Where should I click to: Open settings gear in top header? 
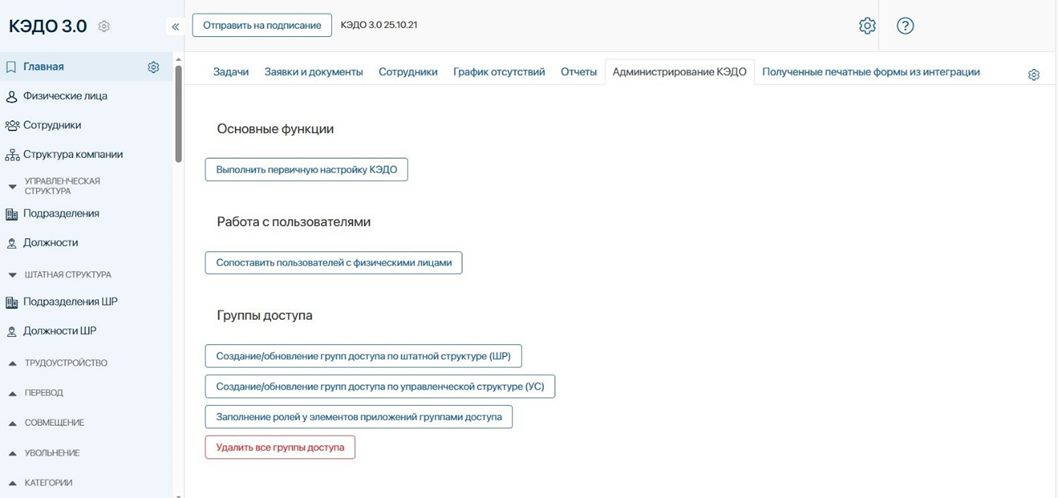point(867,26)
